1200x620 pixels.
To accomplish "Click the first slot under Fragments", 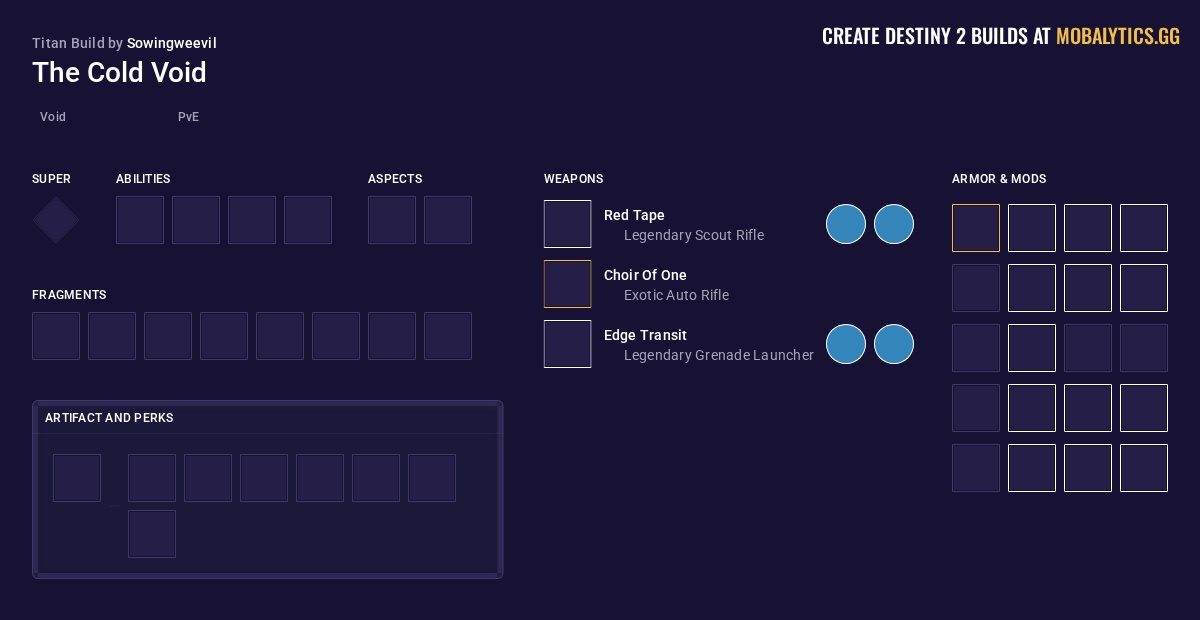I will tap(56, 336).
